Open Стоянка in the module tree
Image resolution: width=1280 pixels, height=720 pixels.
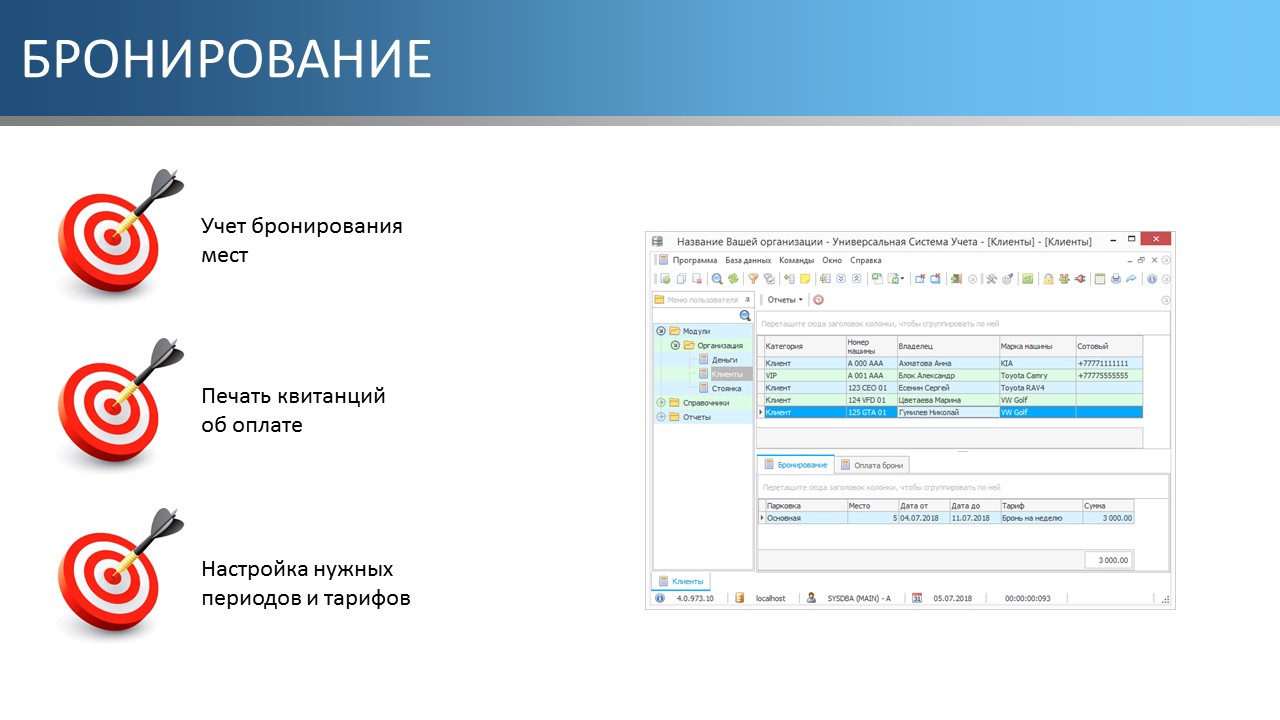click(x=726, y=388)
